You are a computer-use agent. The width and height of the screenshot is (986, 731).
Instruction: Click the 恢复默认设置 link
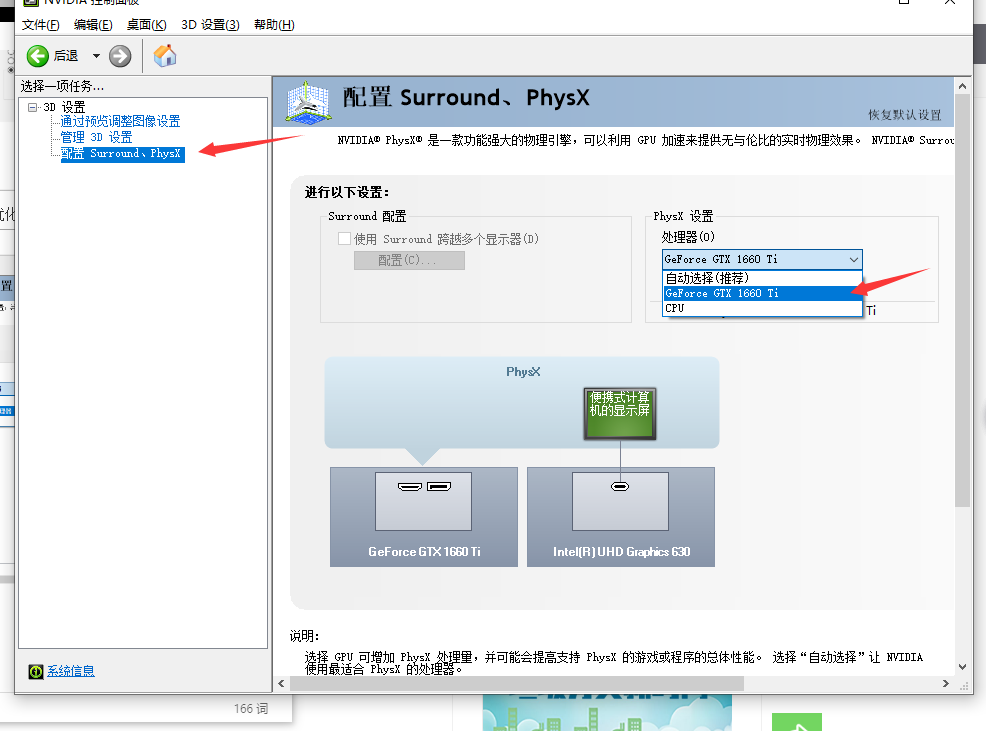tap(904, 114)
